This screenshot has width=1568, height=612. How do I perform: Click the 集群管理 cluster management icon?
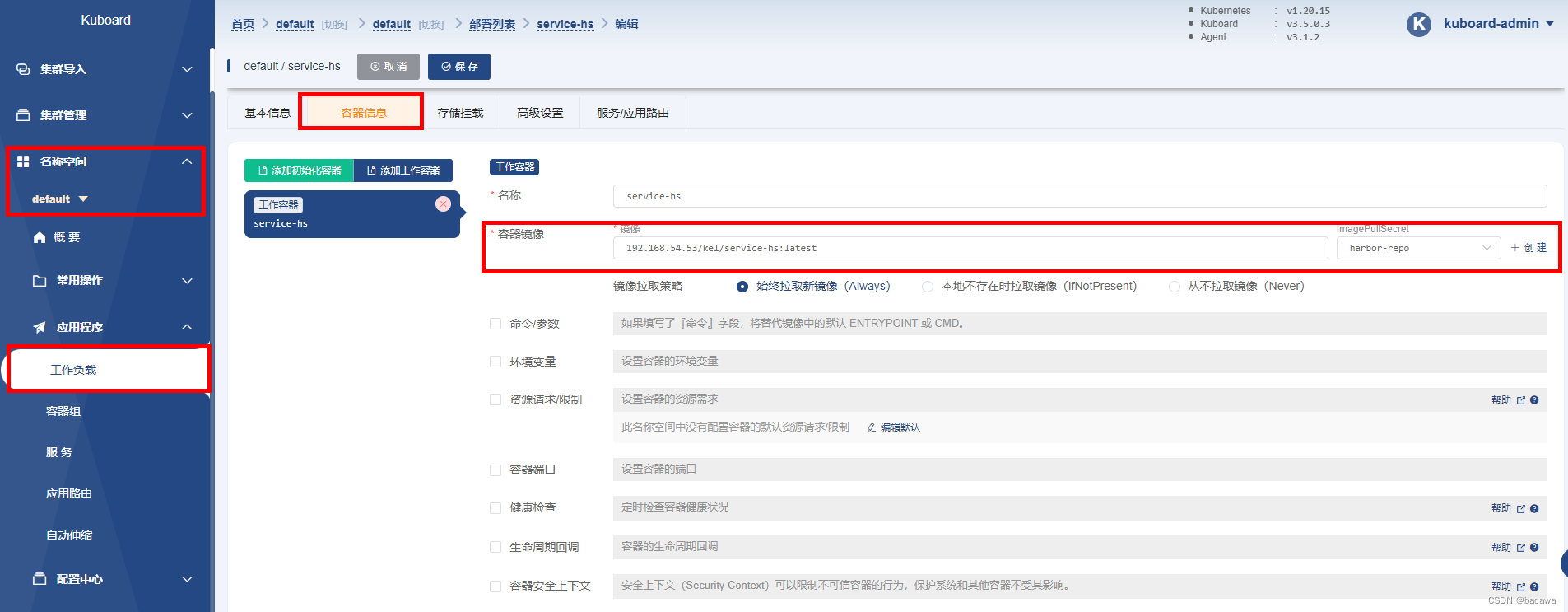coord(23,115)
